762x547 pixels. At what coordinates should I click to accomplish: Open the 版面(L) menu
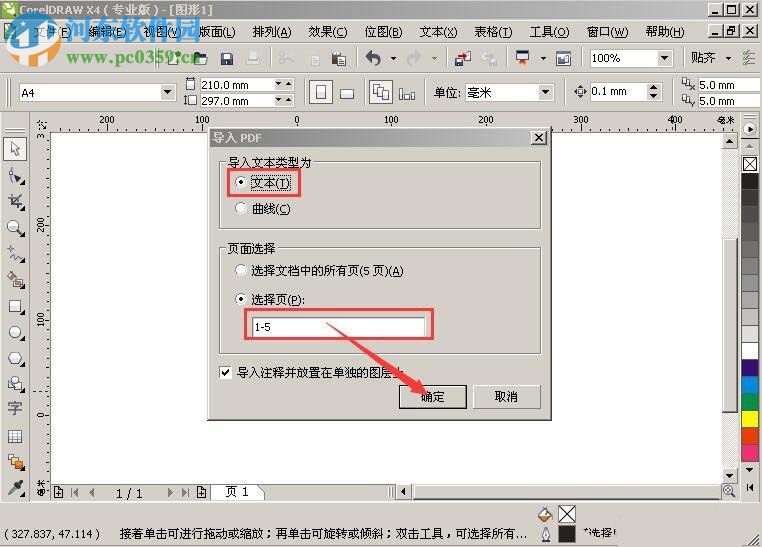click(217, 32)
